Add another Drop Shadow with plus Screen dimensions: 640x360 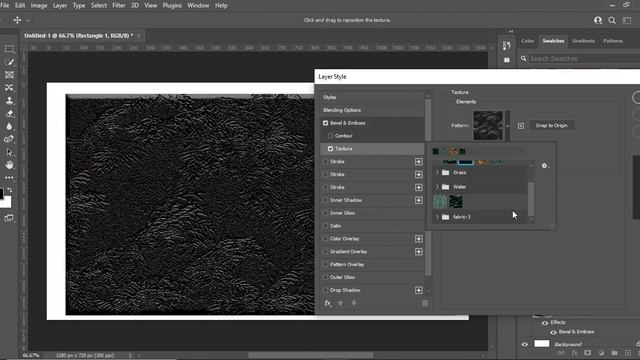pos(419,290)
